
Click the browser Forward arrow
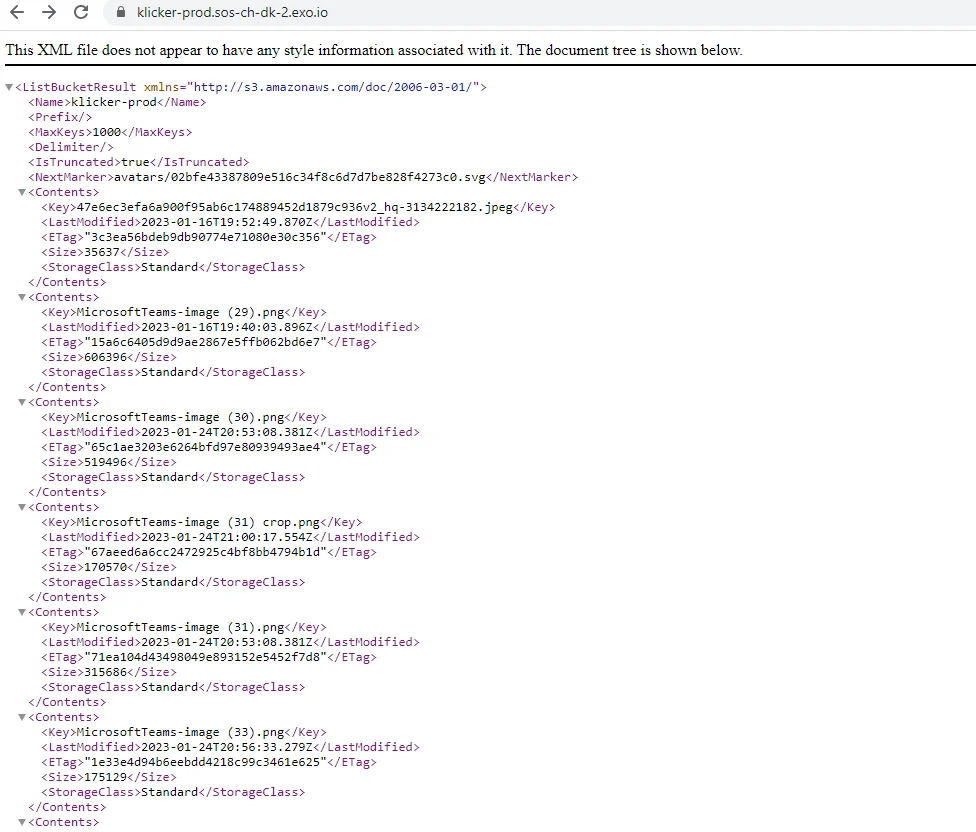click(49, 13)
